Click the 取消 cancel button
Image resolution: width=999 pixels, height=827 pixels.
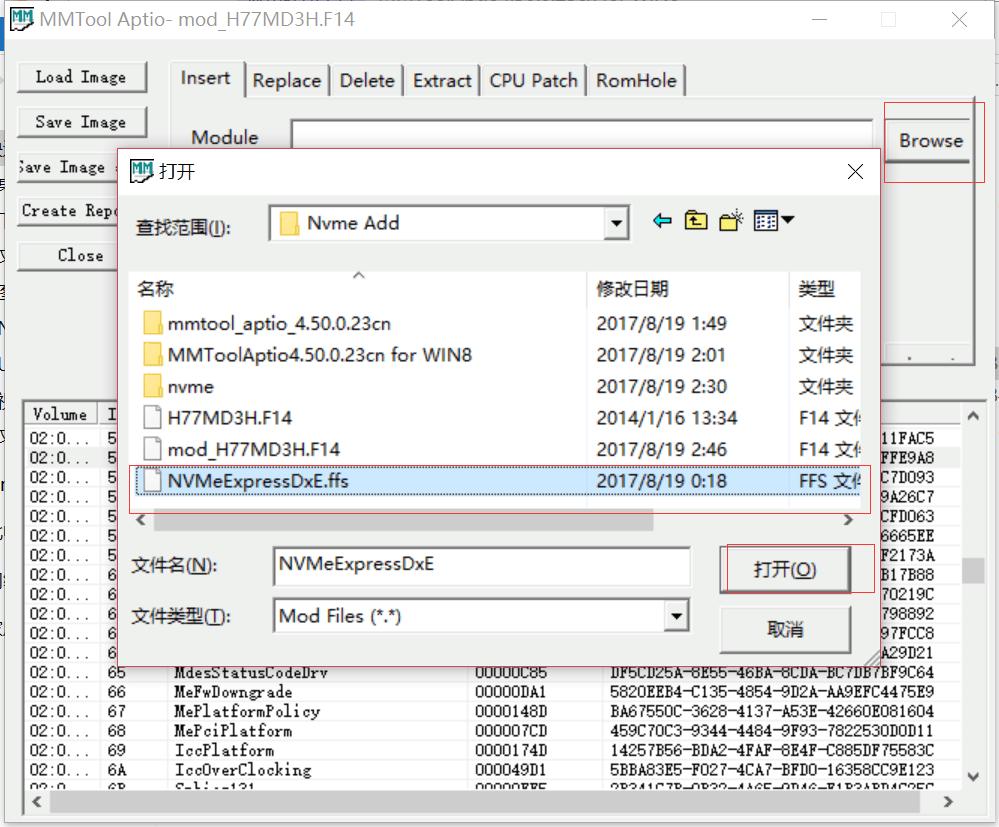point(785,630)
